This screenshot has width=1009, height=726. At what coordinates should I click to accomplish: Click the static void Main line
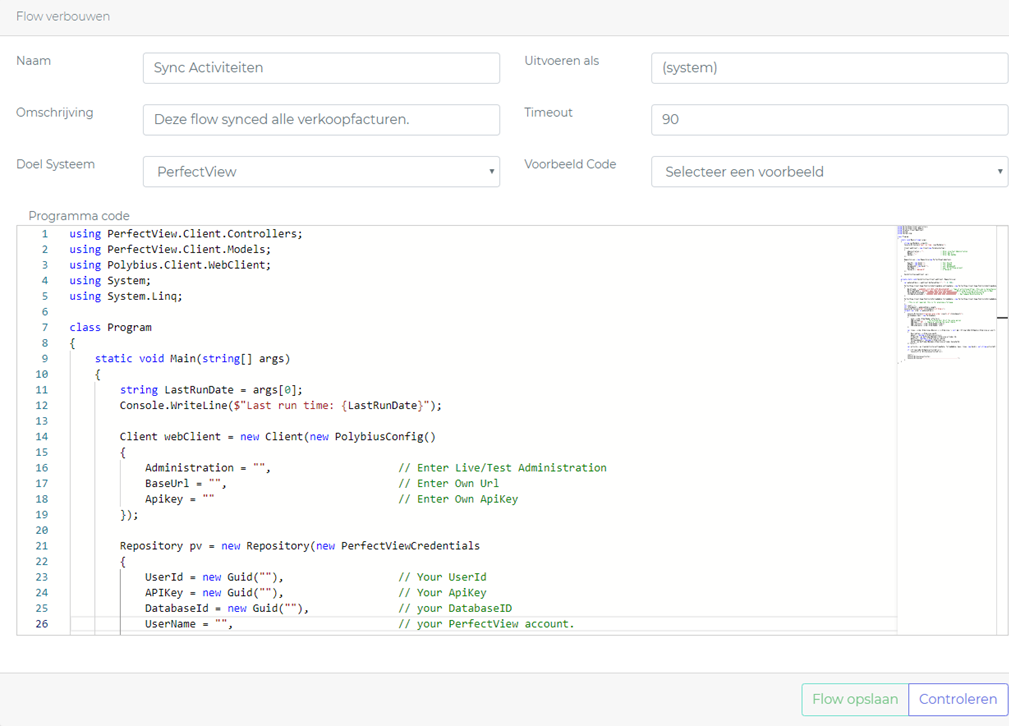(x=192, y=359)
